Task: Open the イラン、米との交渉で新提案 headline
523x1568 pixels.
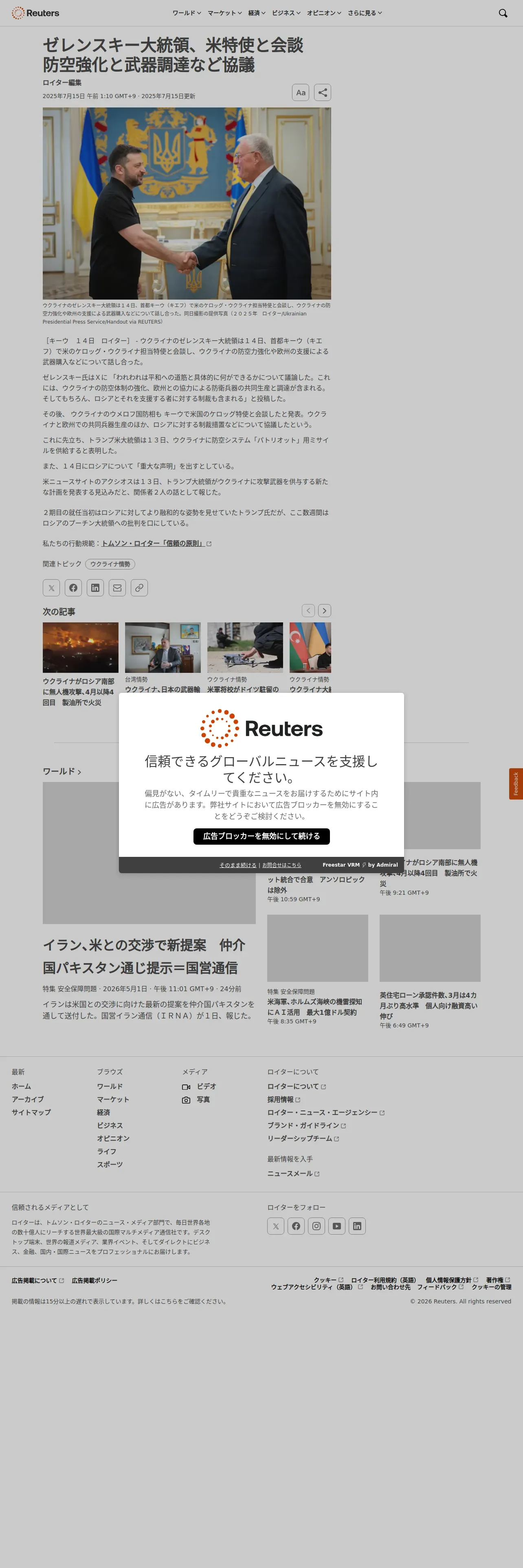Action: (x=144, y=956)
